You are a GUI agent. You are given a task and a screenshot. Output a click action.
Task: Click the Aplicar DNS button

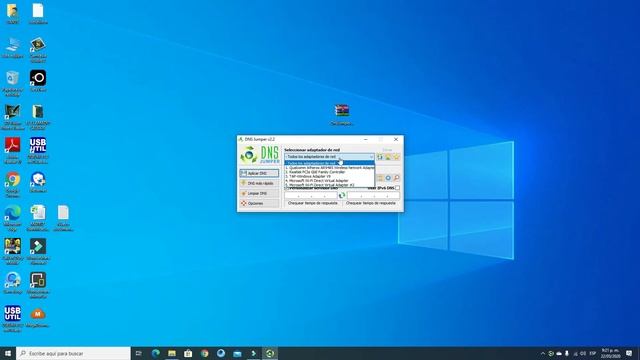259,173
